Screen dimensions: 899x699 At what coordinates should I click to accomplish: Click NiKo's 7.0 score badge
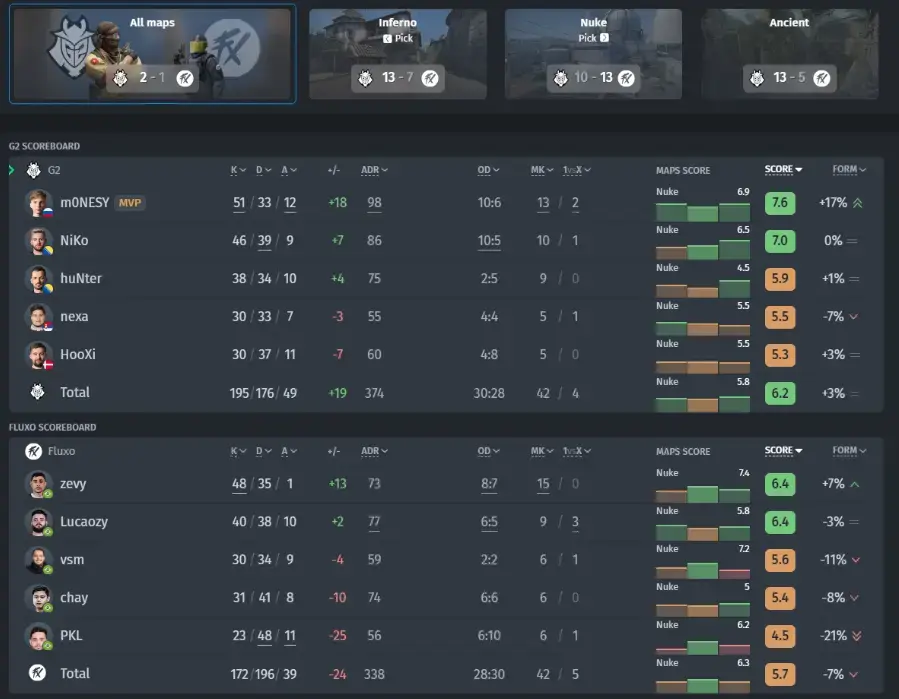(780, 241)
